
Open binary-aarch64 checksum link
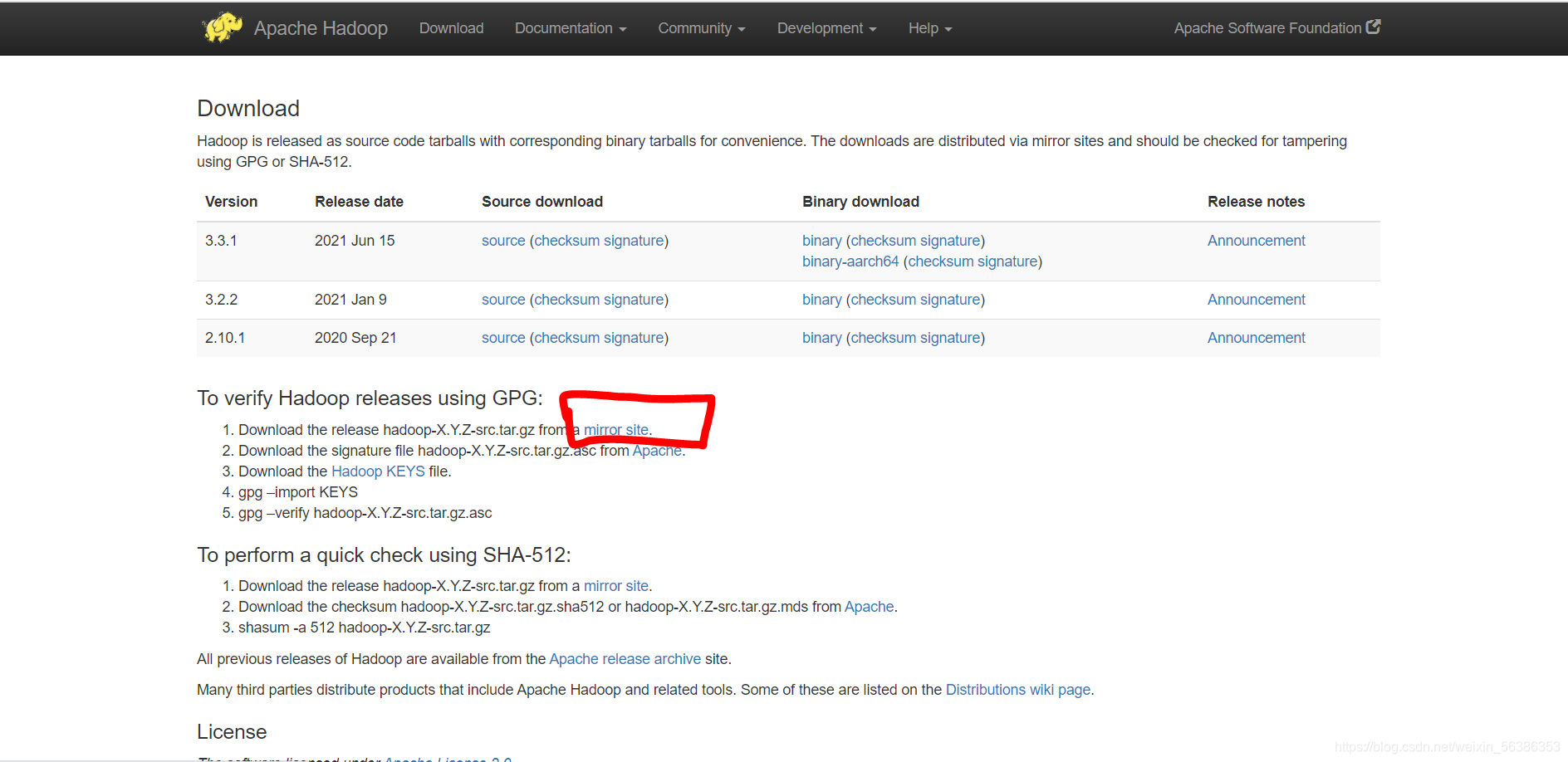[940, 261]
